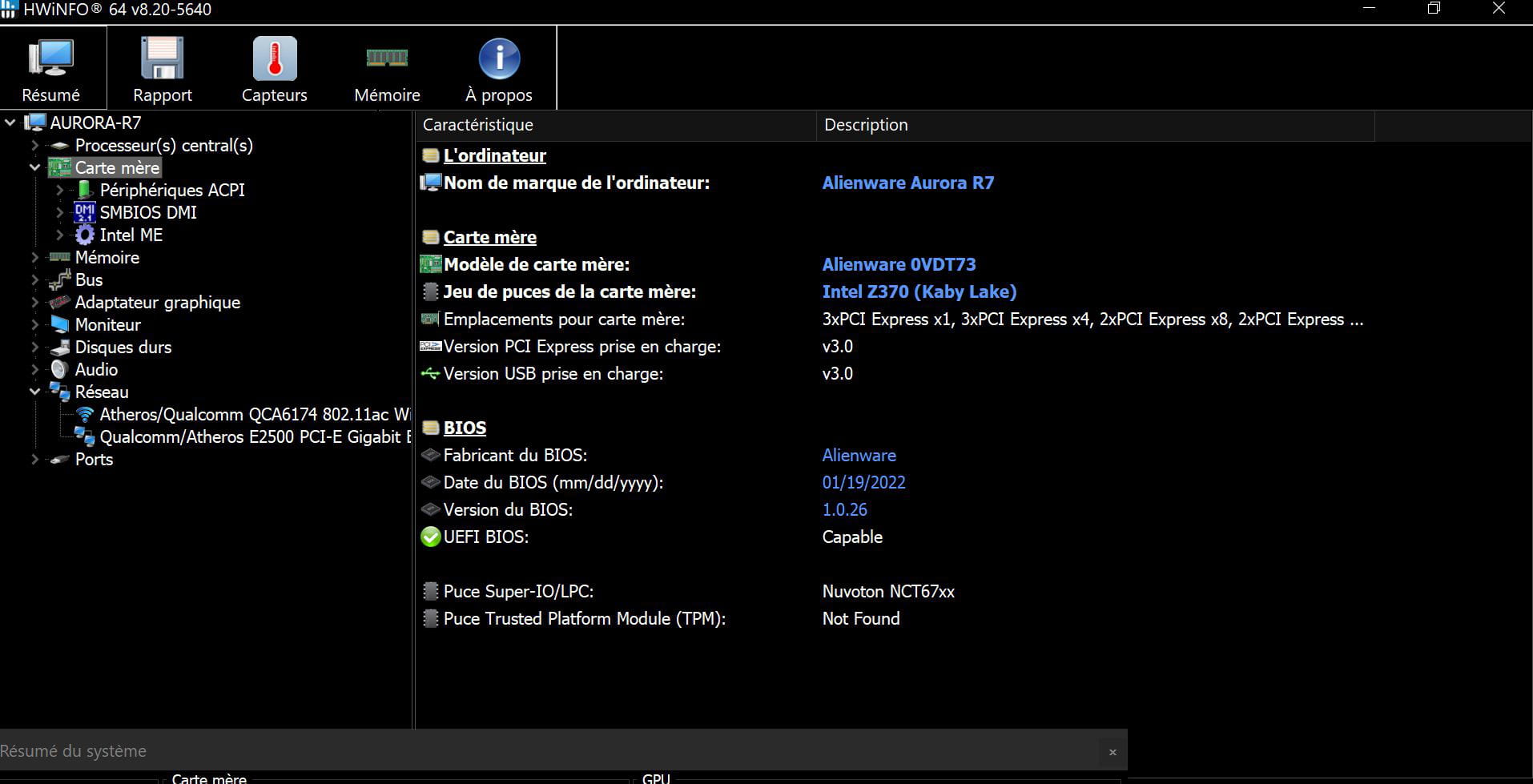Select the Périphériques ACPI icon
The image size is (1533, 784).
click(84, 190)
